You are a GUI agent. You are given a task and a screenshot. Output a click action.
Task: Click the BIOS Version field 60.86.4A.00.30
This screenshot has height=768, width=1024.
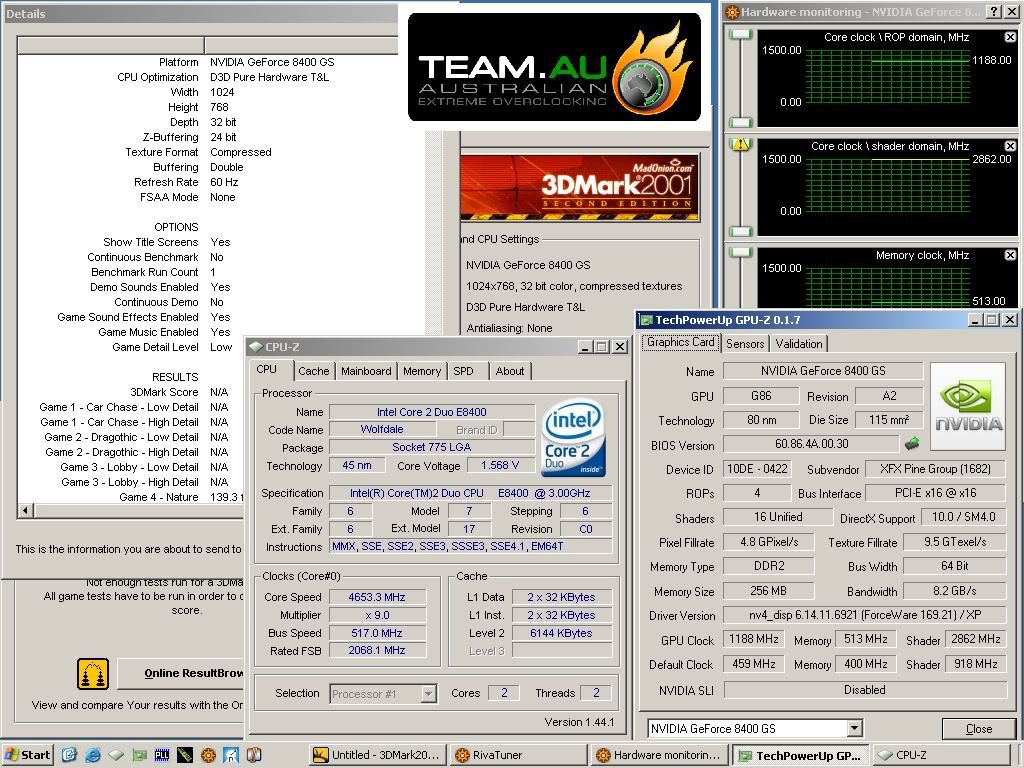(x=812, y=444)
